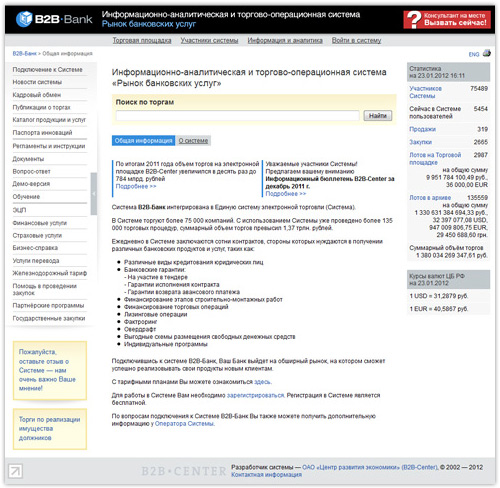Open the Демо-версия sidebar item
This screenshot has width=500, height=488.
pyautogui.click(x=31, y=184)
